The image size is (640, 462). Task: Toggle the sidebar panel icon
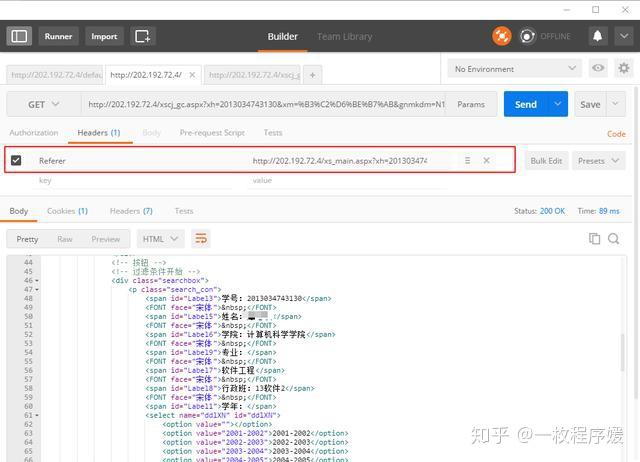tap(19, 36)
